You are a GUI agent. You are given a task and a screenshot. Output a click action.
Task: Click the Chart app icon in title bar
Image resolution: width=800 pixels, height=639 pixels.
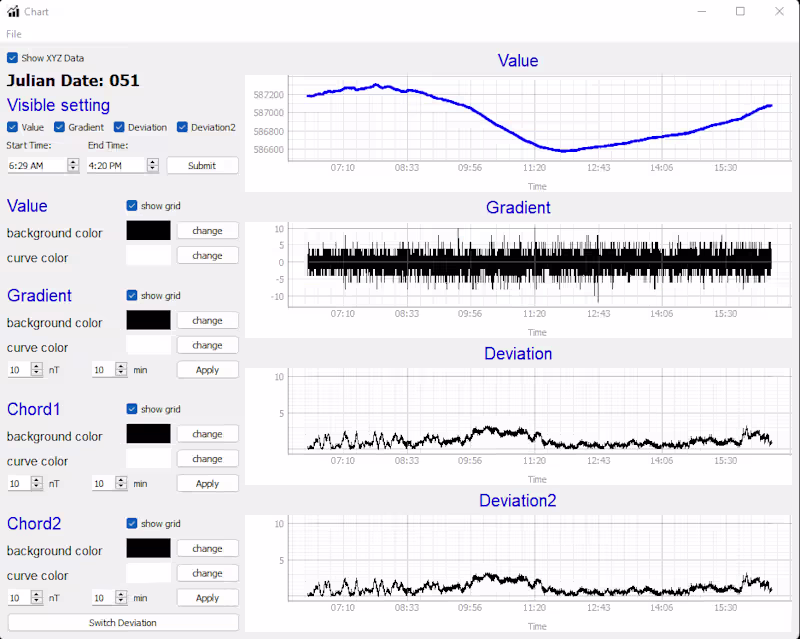[x=13, y=11]
